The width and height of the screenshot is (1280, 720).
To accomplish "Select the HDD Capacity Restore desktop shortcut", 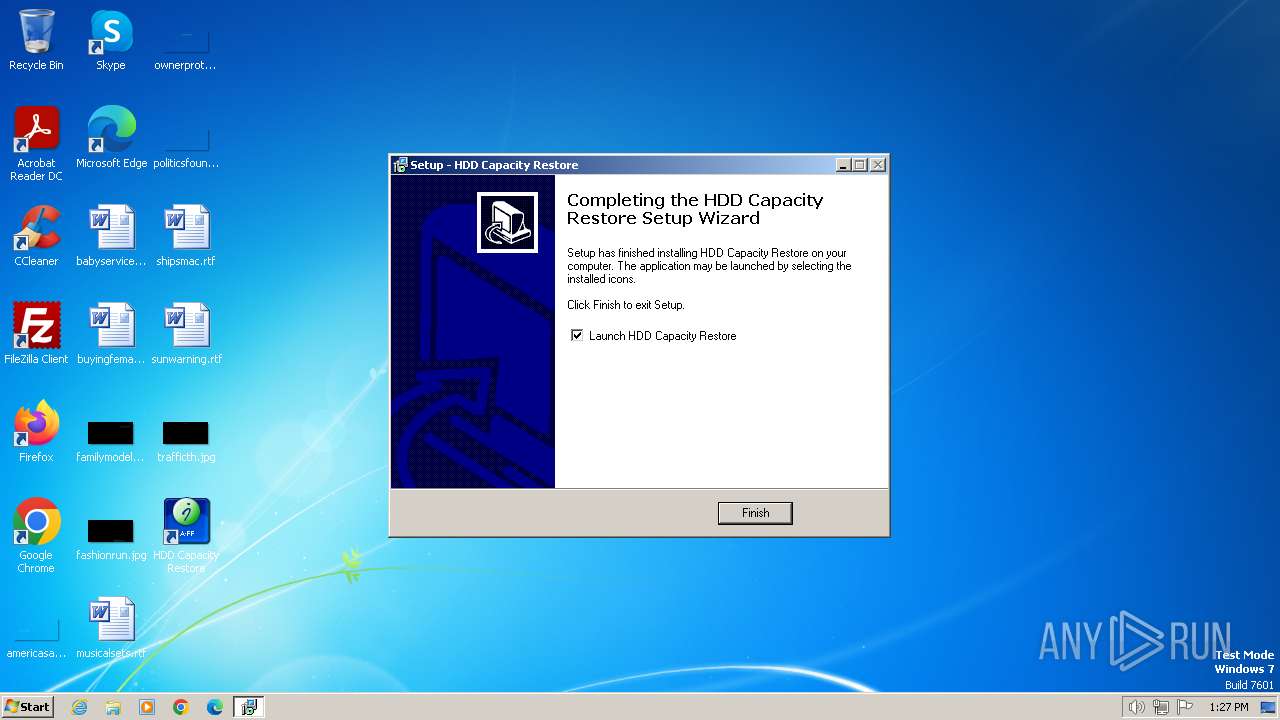I will click(x=186, y=536).
